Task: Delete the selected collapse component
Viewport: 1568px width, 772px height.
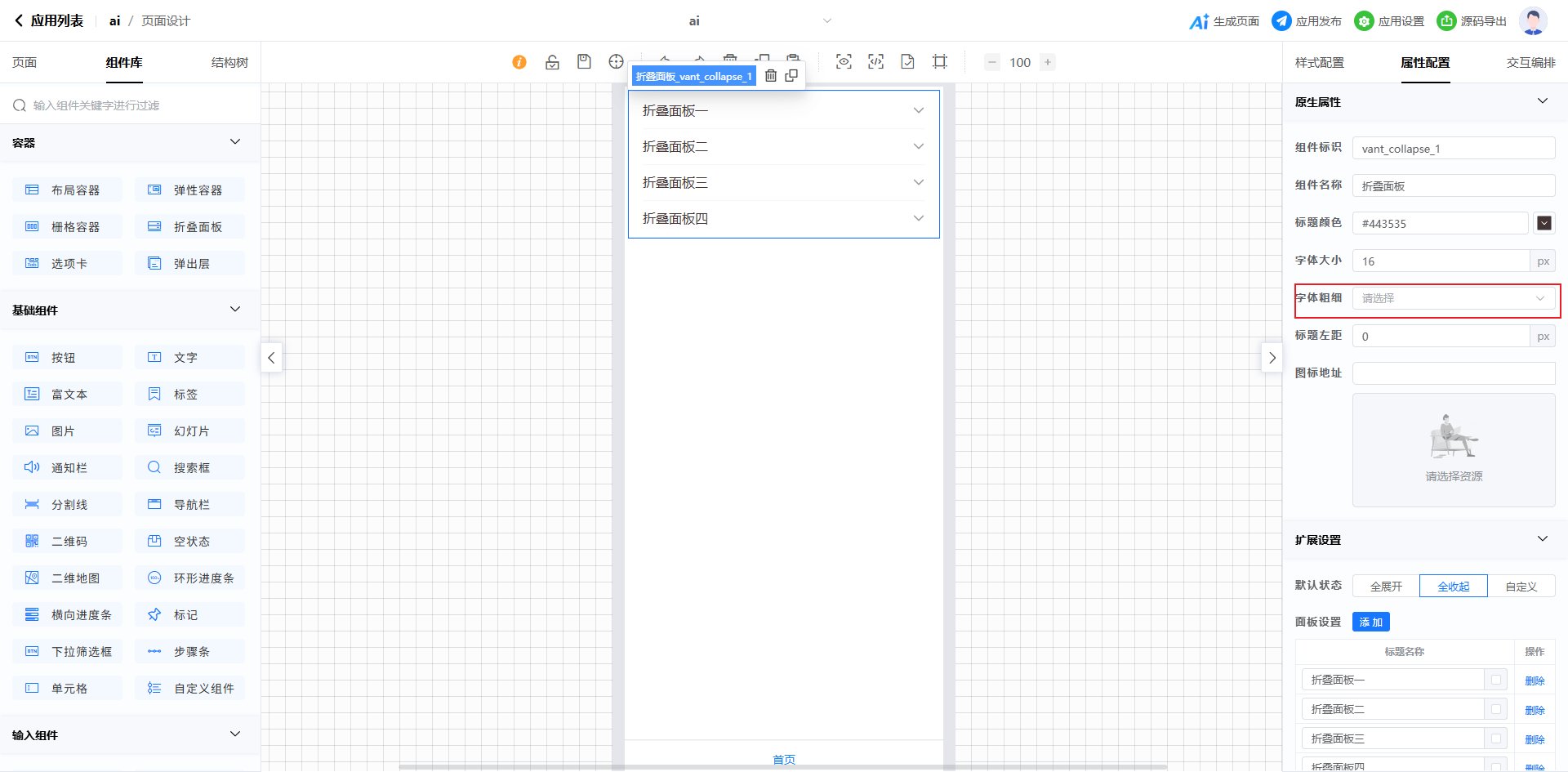Action: 771,76
